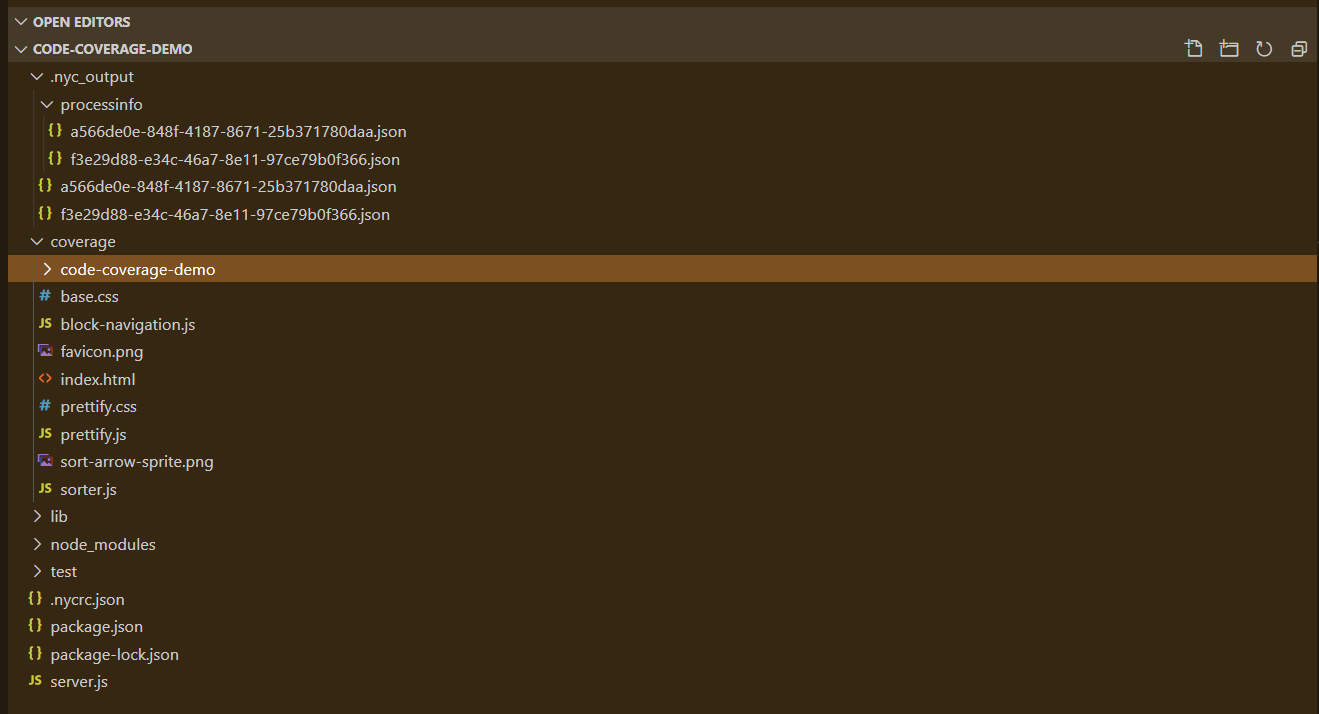
Task: Click the New File icon in explorer header
Action: (1193, 49)
